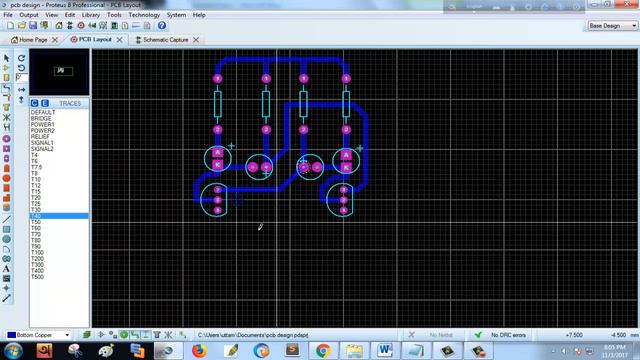Open Microsoft Word from the taskbar
This screenshot has height=360, width=640.
[384, 351]
